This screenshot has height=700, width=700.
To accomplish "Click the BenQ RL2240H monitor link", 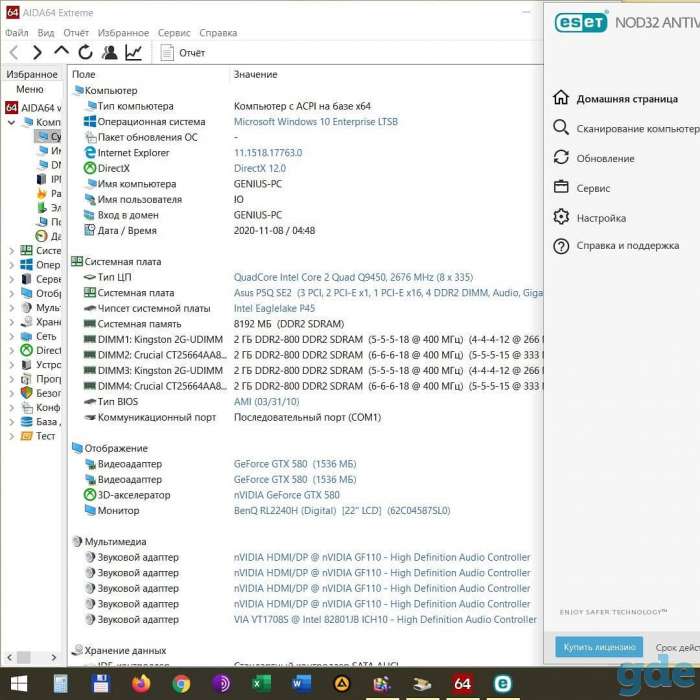I will (x=342, y=511).
